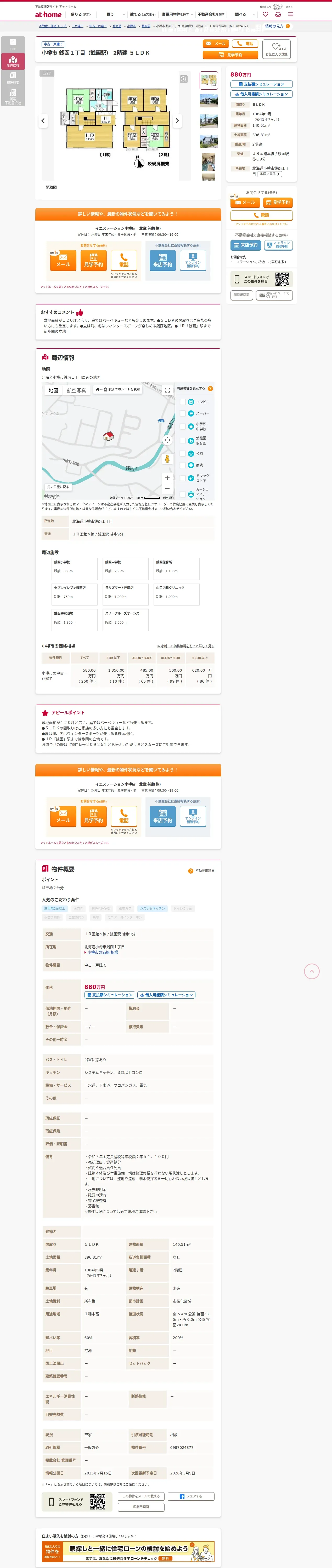This screenshot has height=1568, width=332.
Task: Click the QR code in the right sidebar
Action: [x=282, y=279]
